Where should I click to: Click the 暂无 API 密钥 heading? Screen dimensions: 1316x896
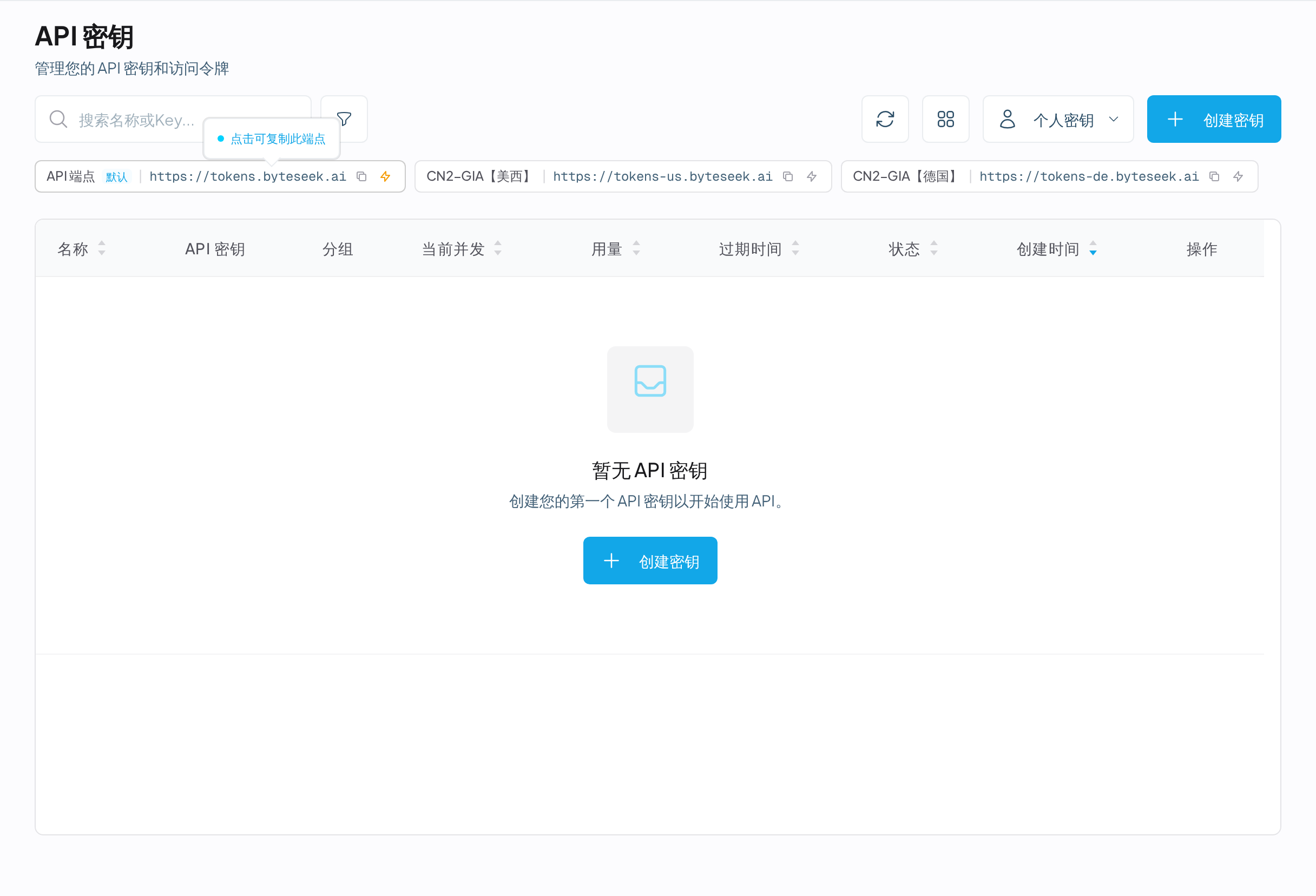(649, 470)
